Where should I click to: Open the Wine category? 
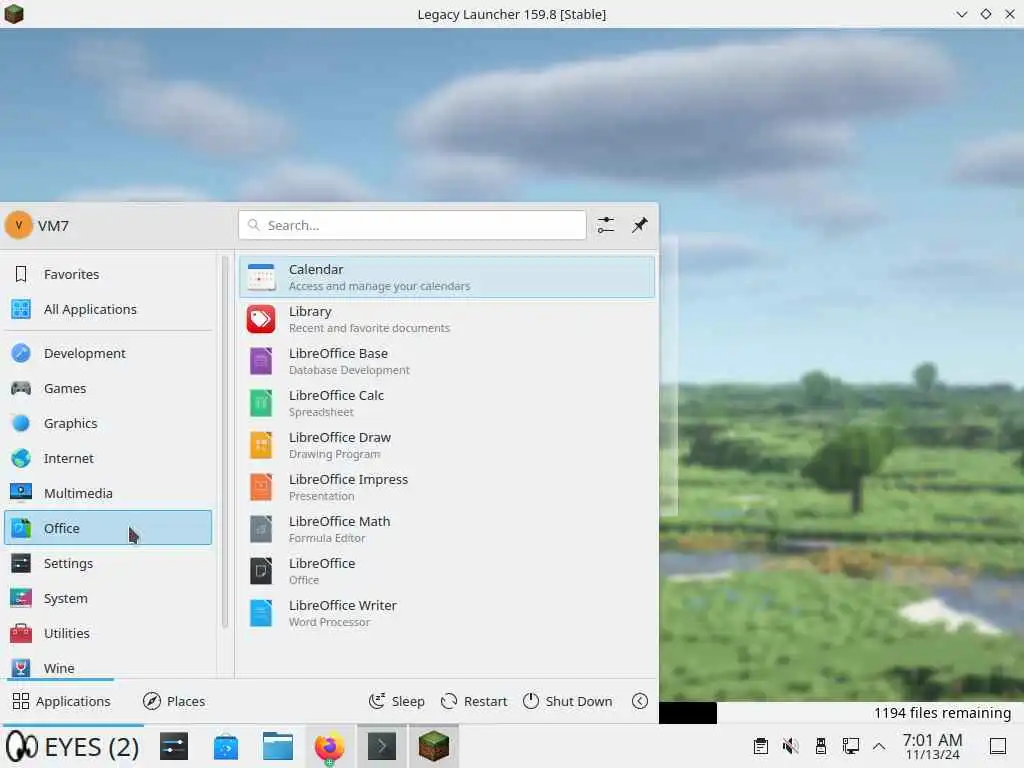tap(108, 667)
